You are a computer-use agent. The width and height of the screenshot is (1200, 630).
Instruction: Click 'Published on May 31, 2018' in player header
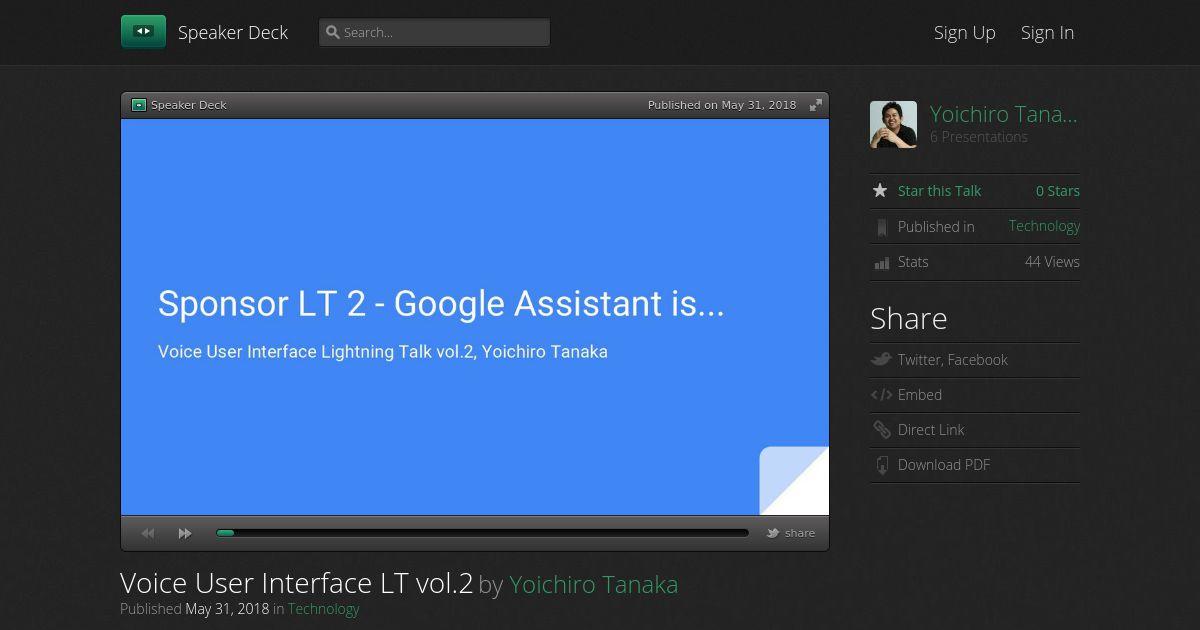click(x=722, y=105)
